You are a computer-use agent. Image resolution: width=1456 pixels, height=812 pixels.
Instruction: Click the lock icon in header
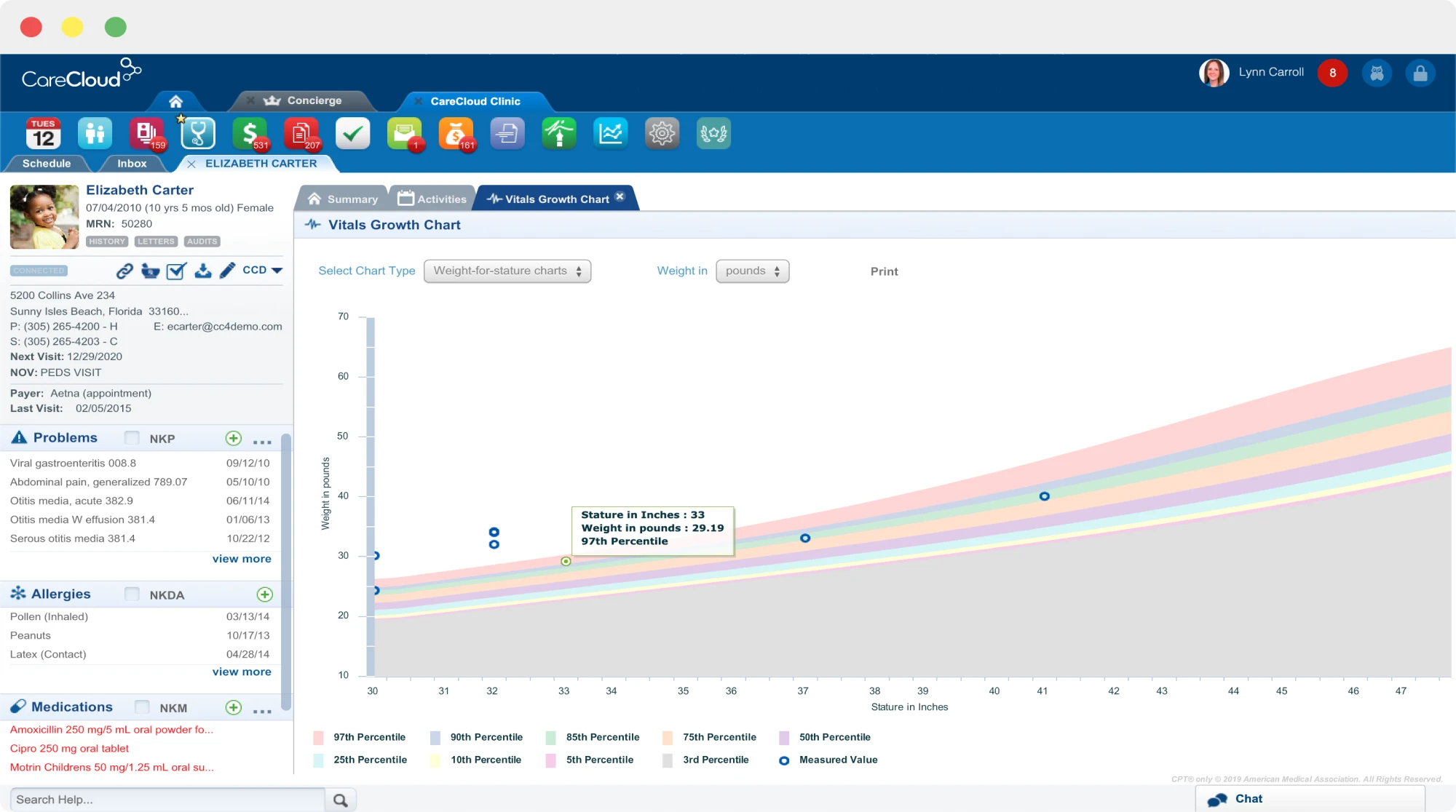point(1420,73)
